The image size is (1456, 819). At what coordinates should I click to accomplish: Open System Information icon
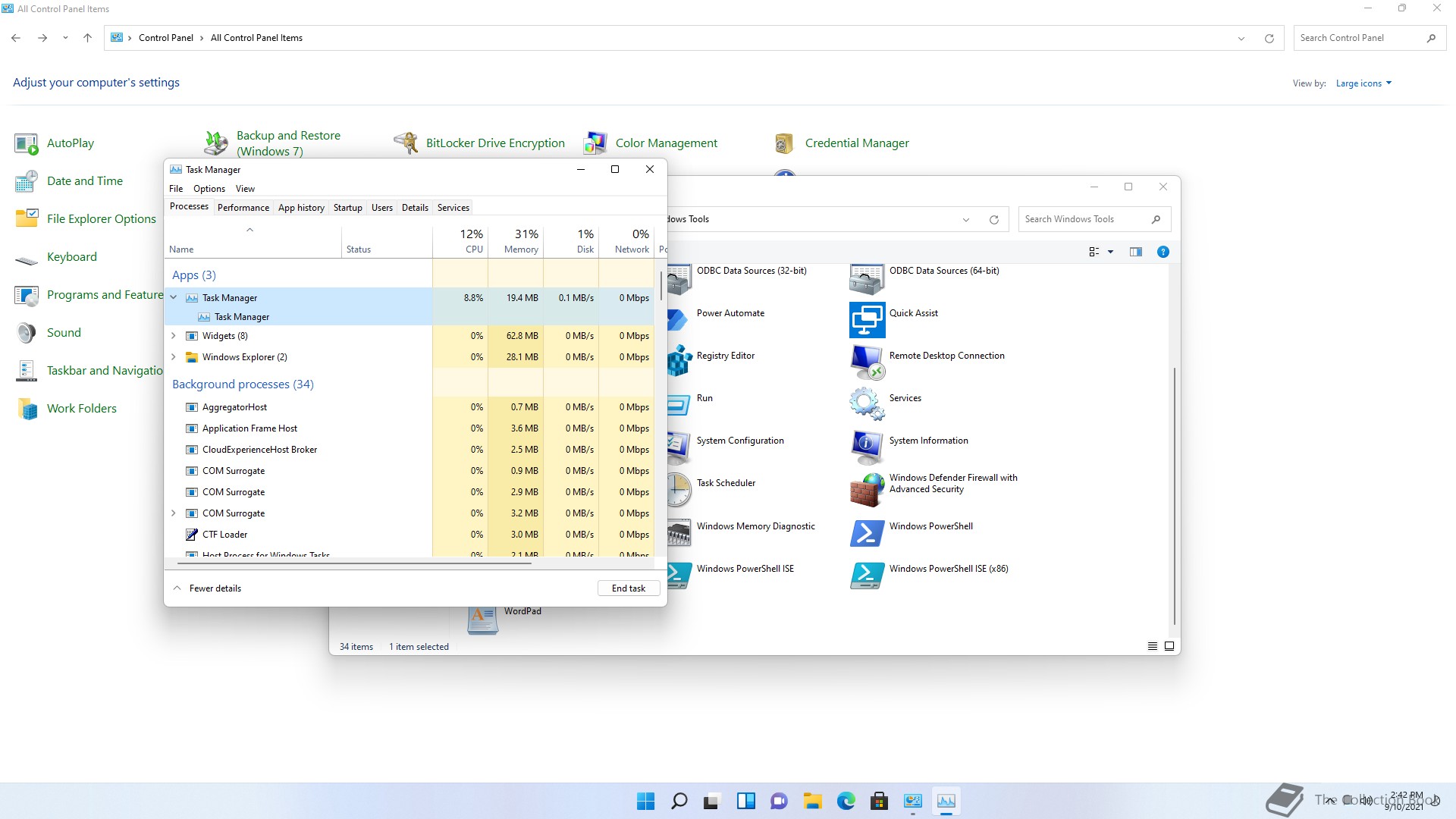pos(867,447)
